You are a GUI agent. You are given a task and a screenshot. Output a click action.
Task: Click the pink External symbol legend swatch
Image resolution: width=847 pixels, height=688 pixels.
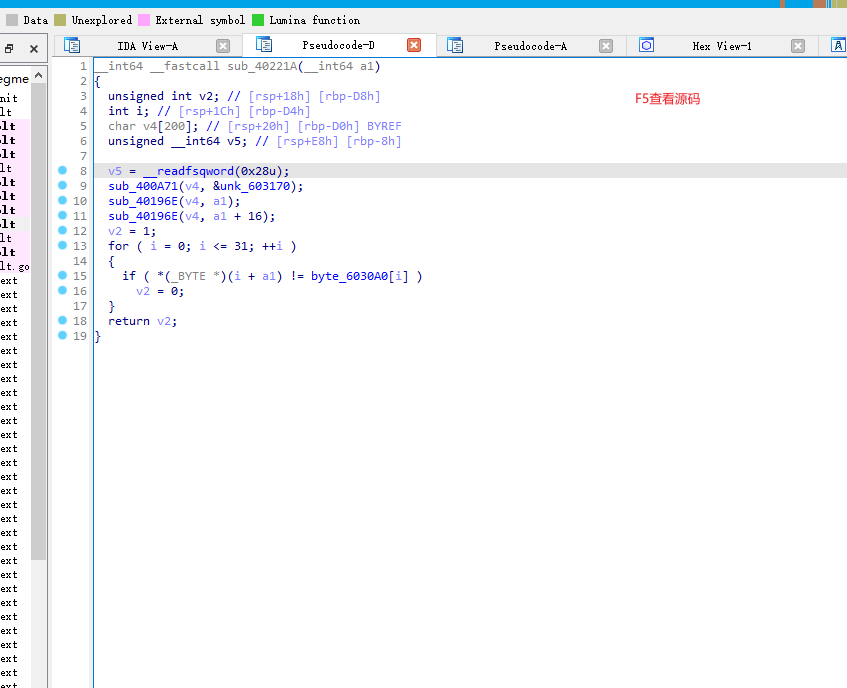(144, 21)
